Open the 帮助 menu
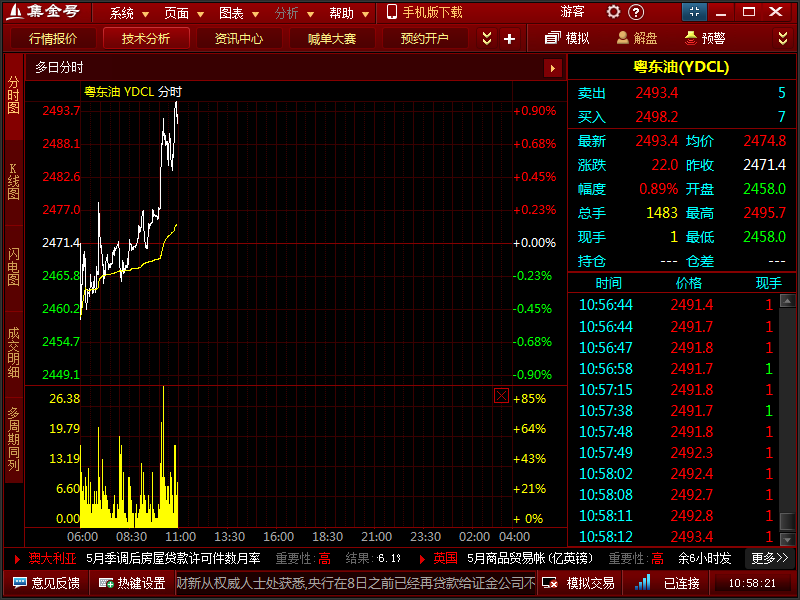Image resolution: width=800 pixels, height=600 pixels. coord(348,13)
